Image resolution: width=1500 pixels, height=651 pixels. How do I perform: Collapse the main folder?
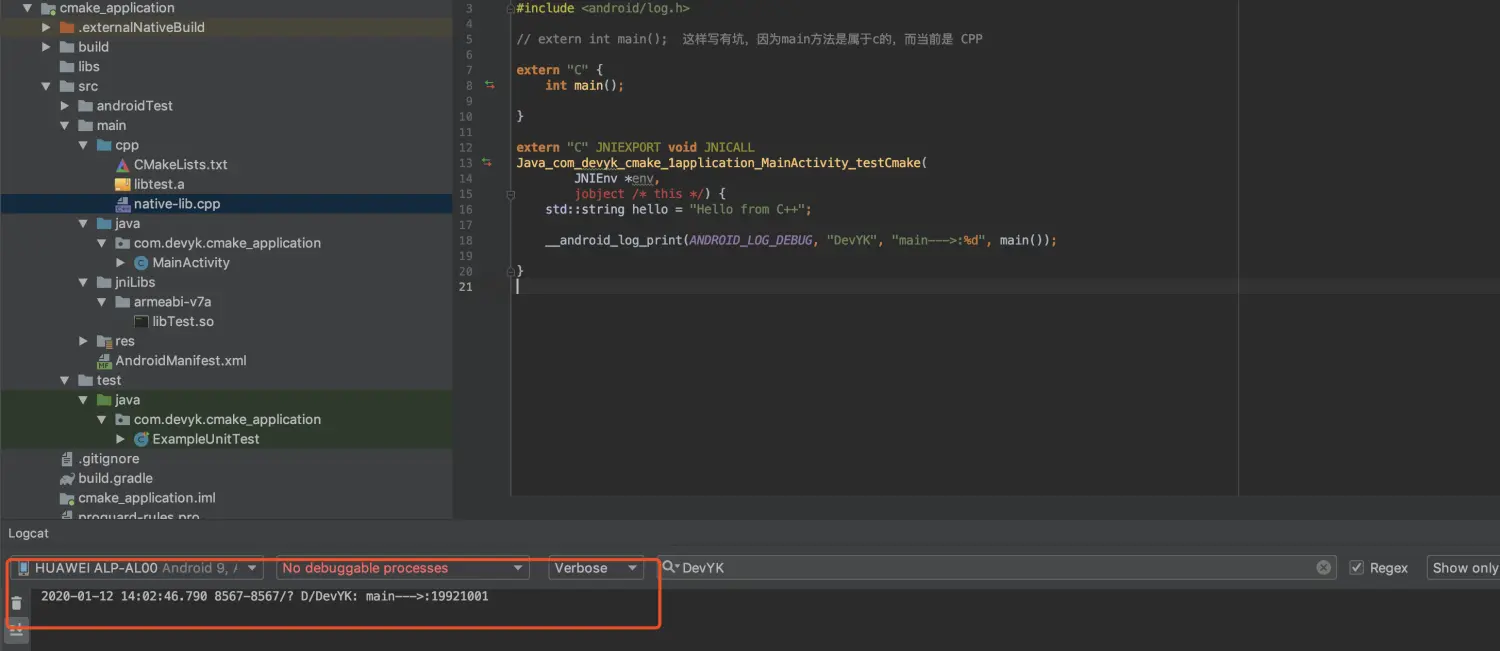(x=65, y=126)
